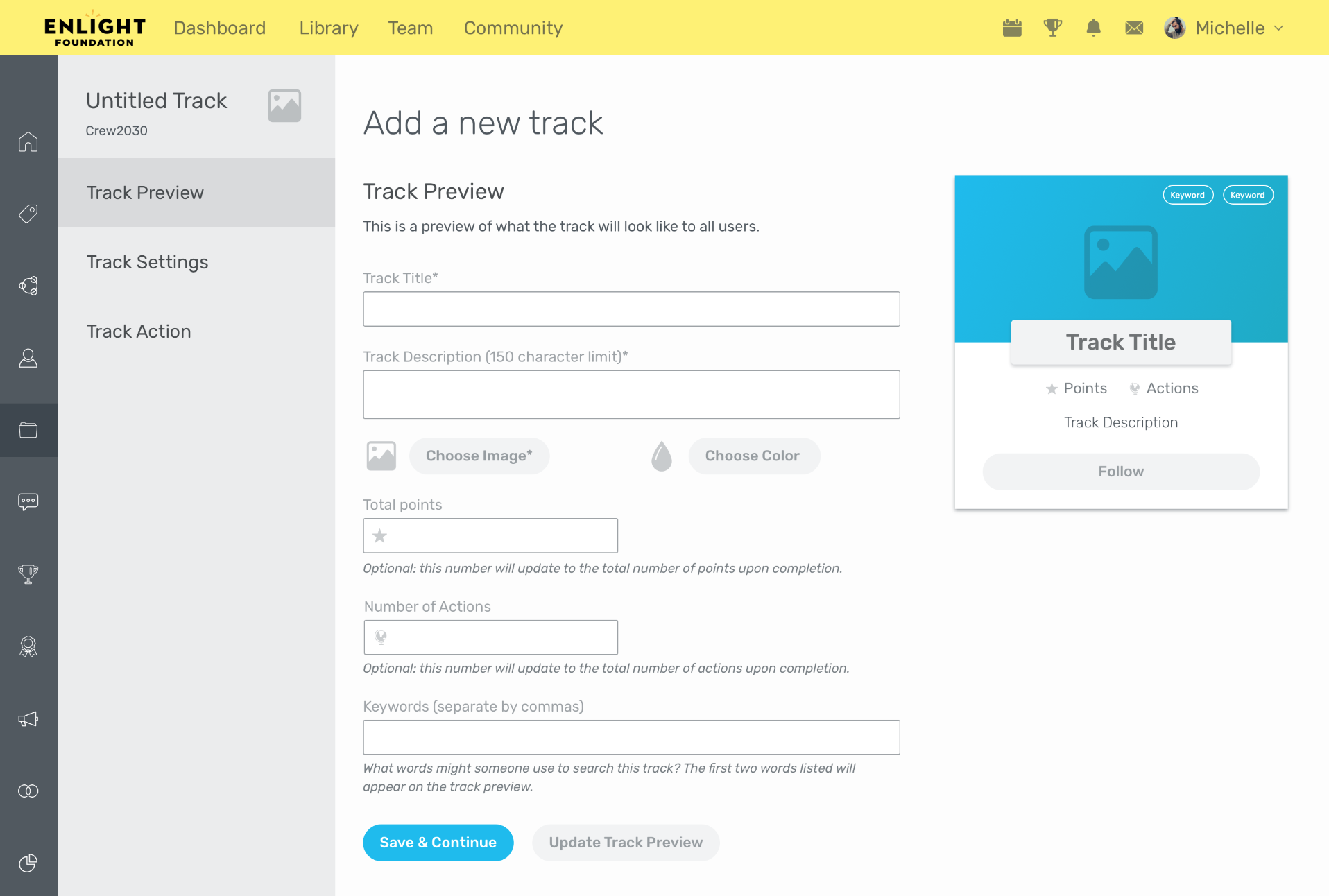1329x896 pixels.
Task: Select the Track Action tab
Action: coord(196,331)
